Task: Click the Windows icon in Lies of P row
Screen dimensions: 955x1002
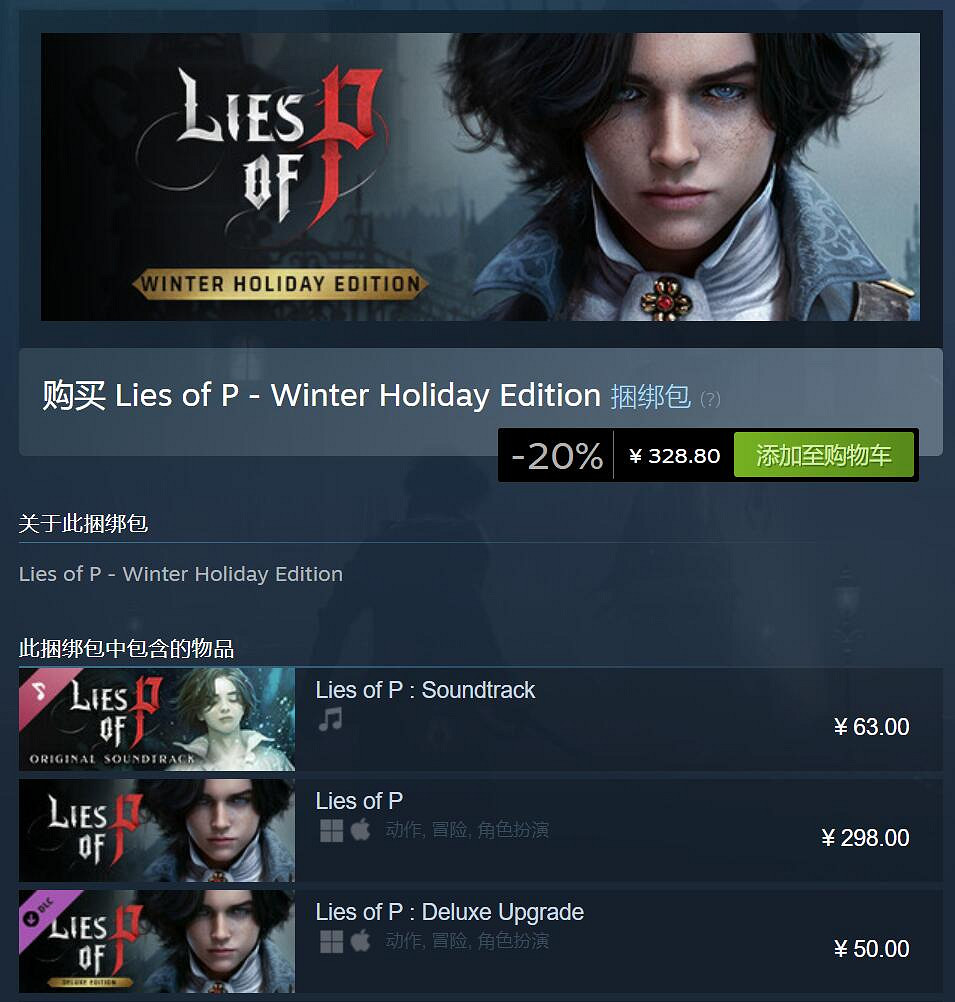Action: 331,830
